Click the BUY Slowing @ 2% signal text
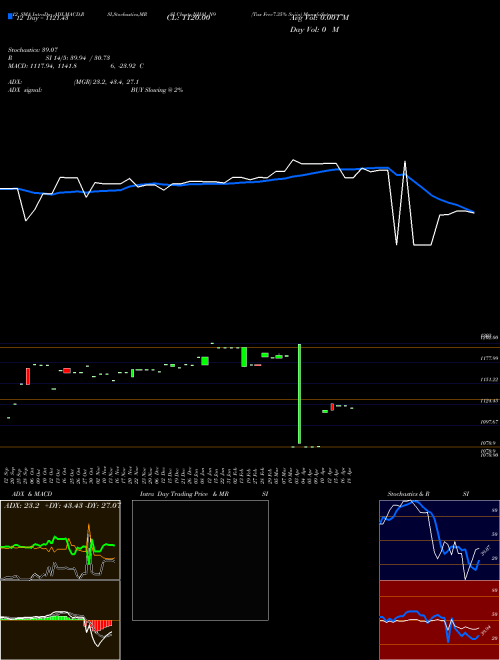The height and width of the screenshot is (660, 500). (157, 90)
